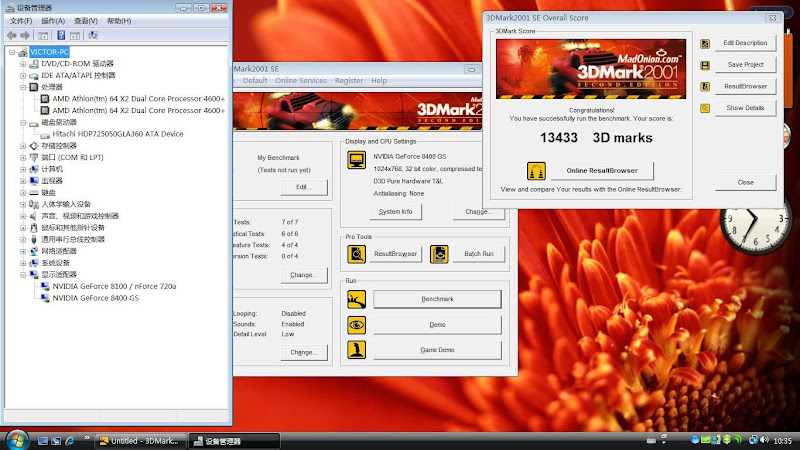Collapse the 处理器 processors node
Image resolution: width=800 pixels, height=450 pixels.
[x=23, y=87]
